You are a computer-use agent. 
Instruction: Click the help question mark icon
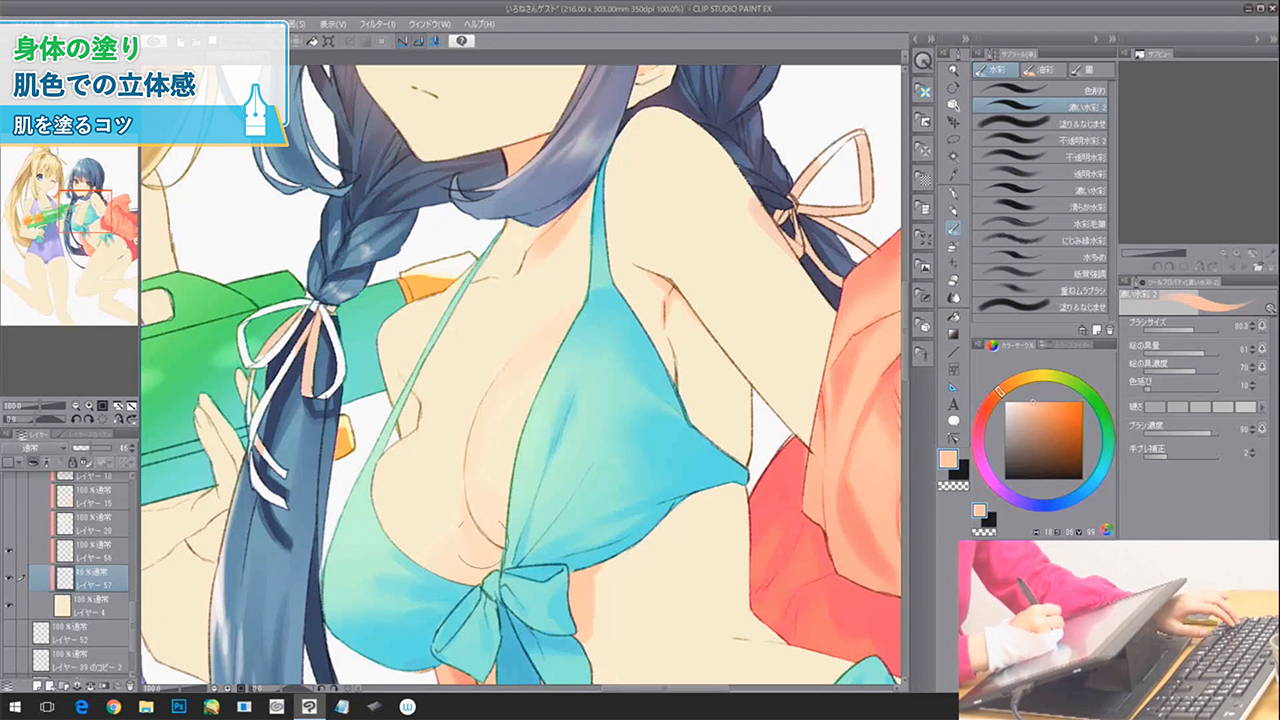pyautogui.click(x=461, y=41)
